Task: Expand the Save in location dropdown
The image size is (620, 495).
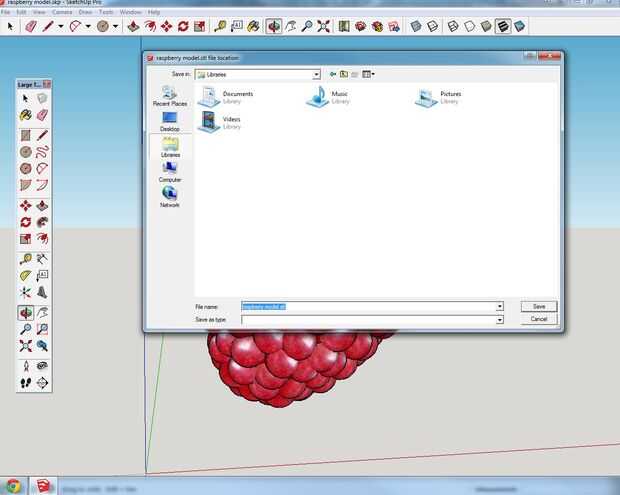Action: coord(316,74)
